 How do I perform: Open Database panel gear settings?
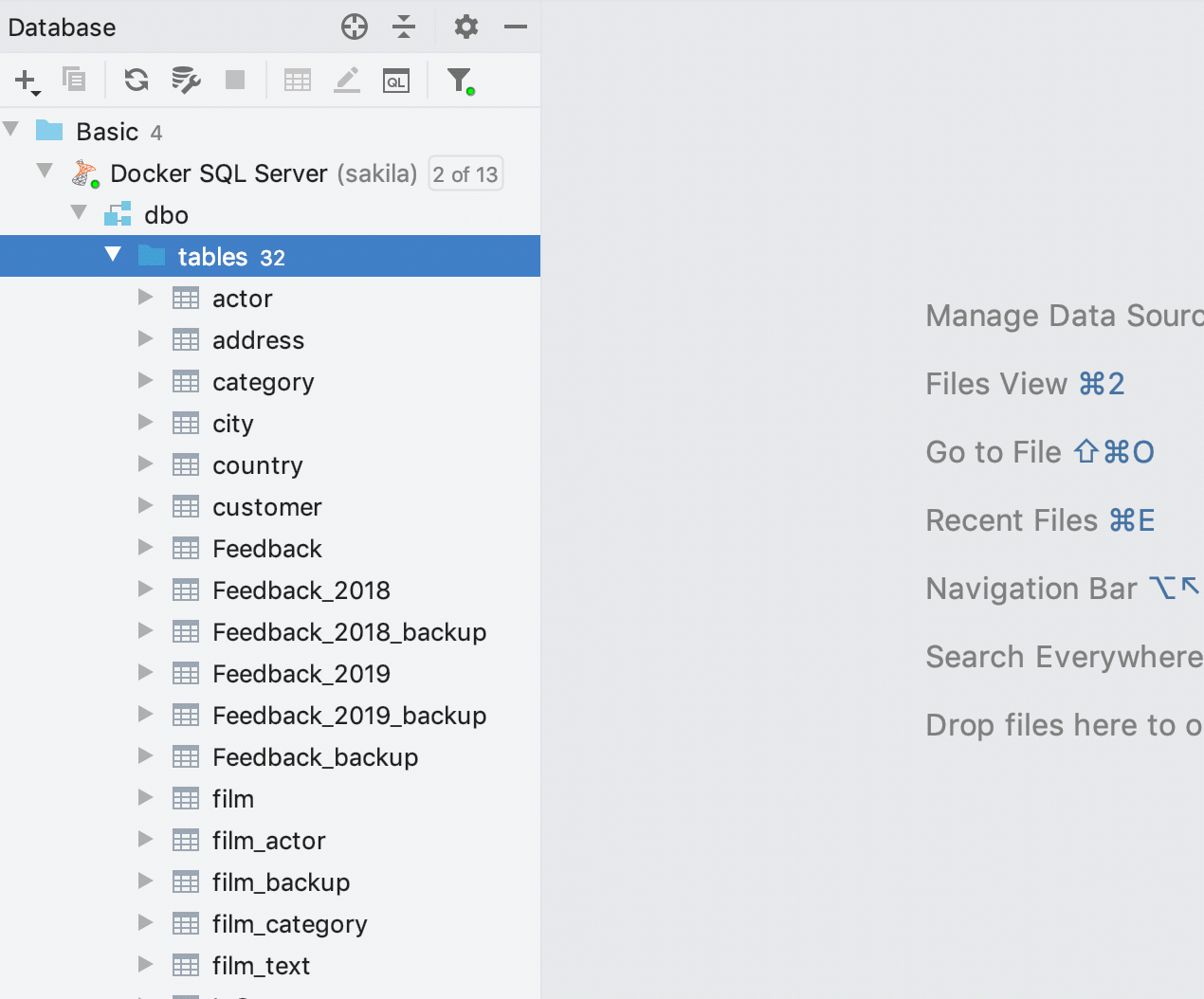pyautogui.click(x=465, y=27)
